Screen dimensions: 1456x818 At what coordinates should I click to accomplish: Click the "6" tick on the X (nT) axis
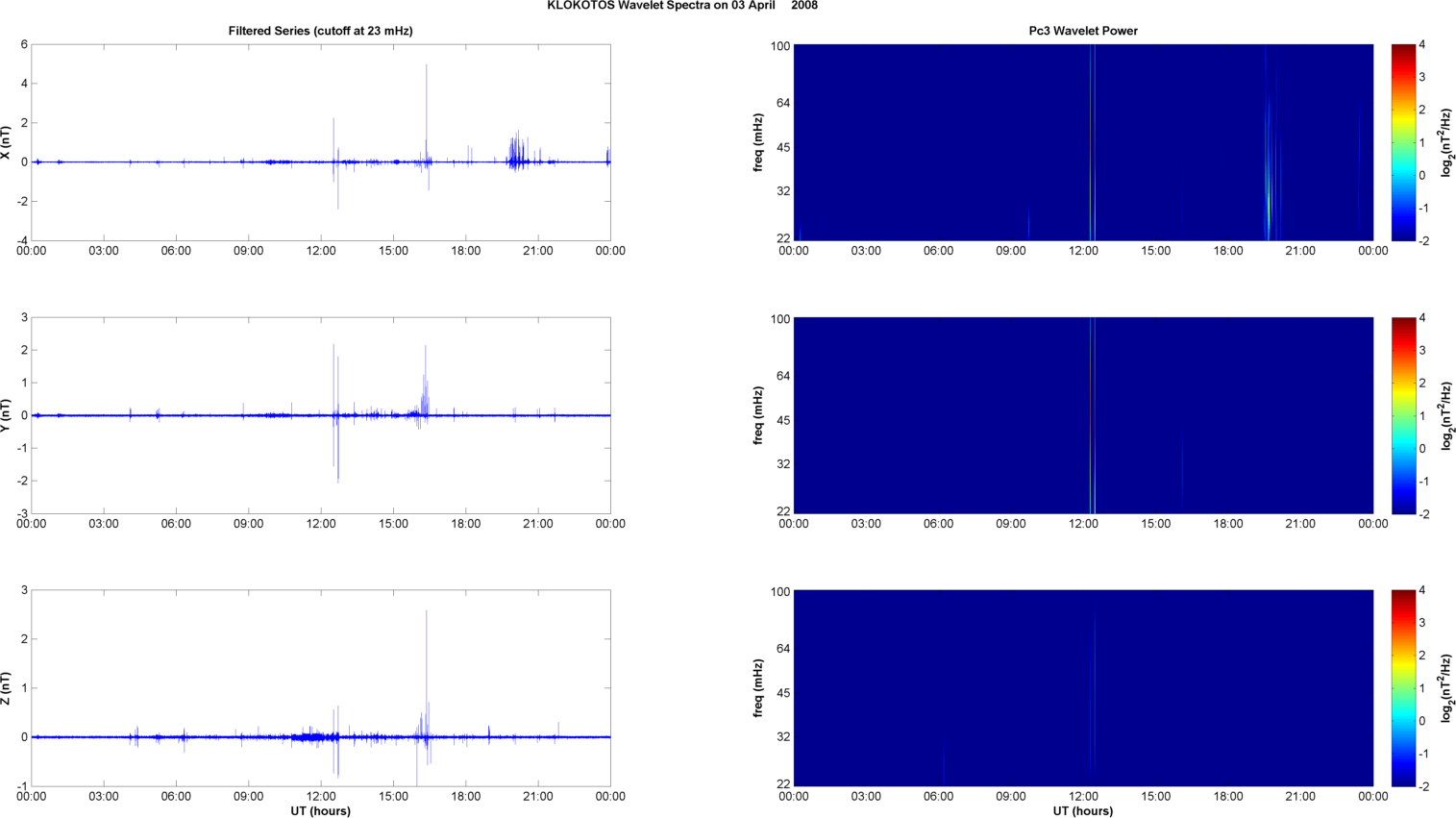24,44
